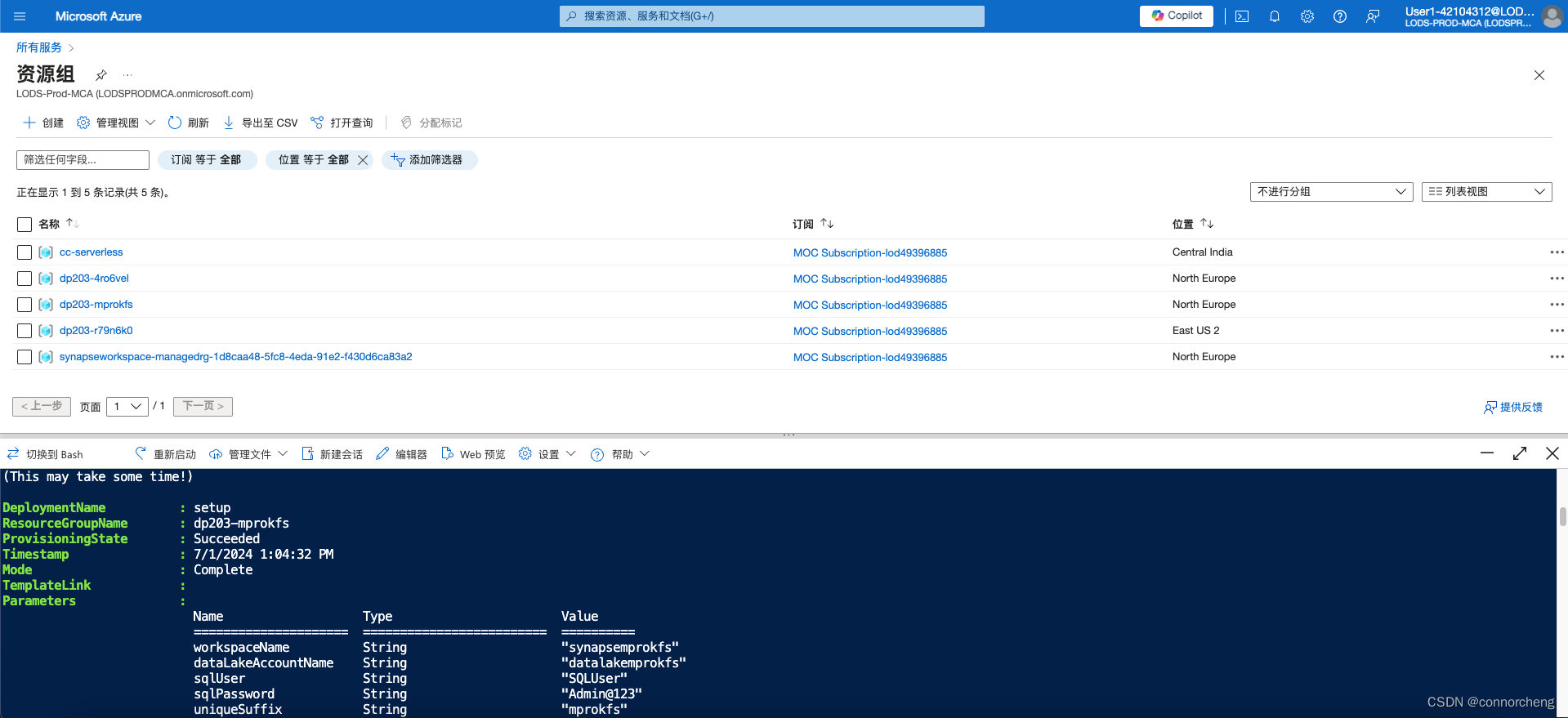Sort by the location column arrows
Viewport: 1568px width, 718px height.
(1207, 224)
